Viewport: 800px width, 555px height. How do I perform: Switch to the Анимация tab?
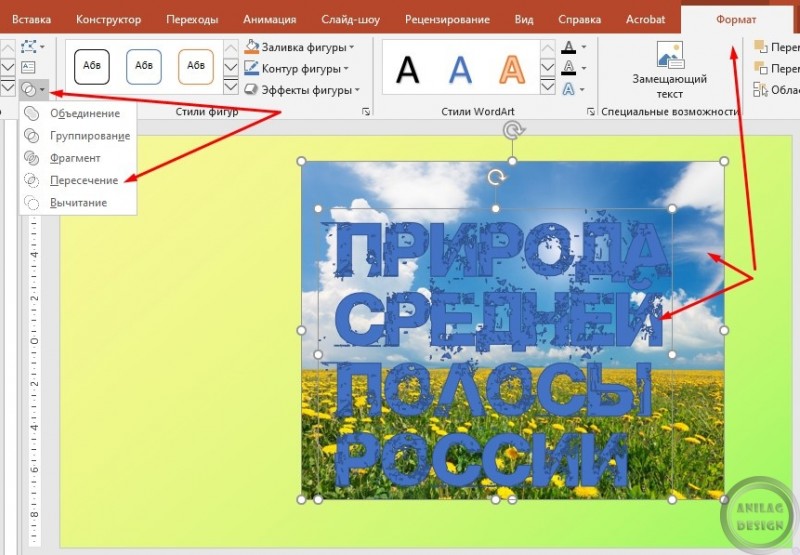(x=269, y=19)
